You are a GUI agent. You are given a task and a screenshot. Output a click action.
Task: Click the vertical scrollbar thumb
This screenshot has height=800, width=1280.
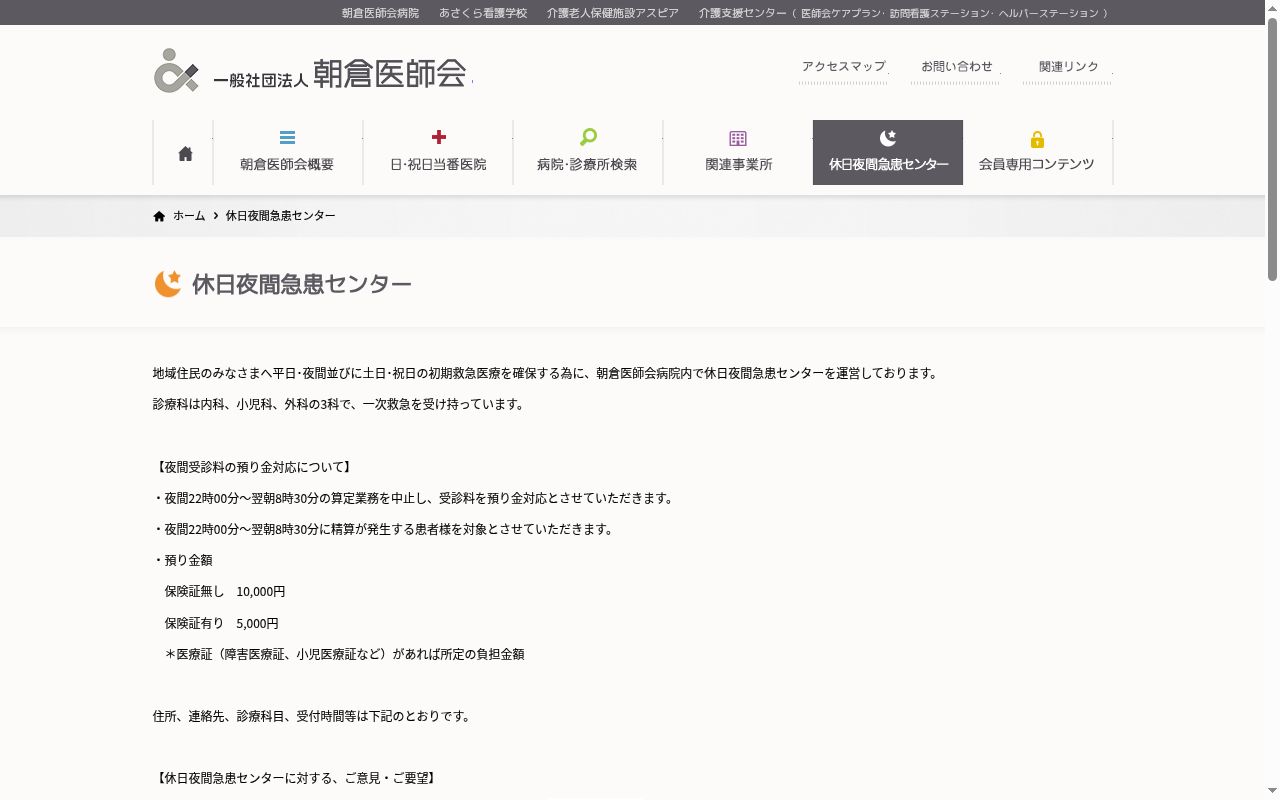[1272, 150]
